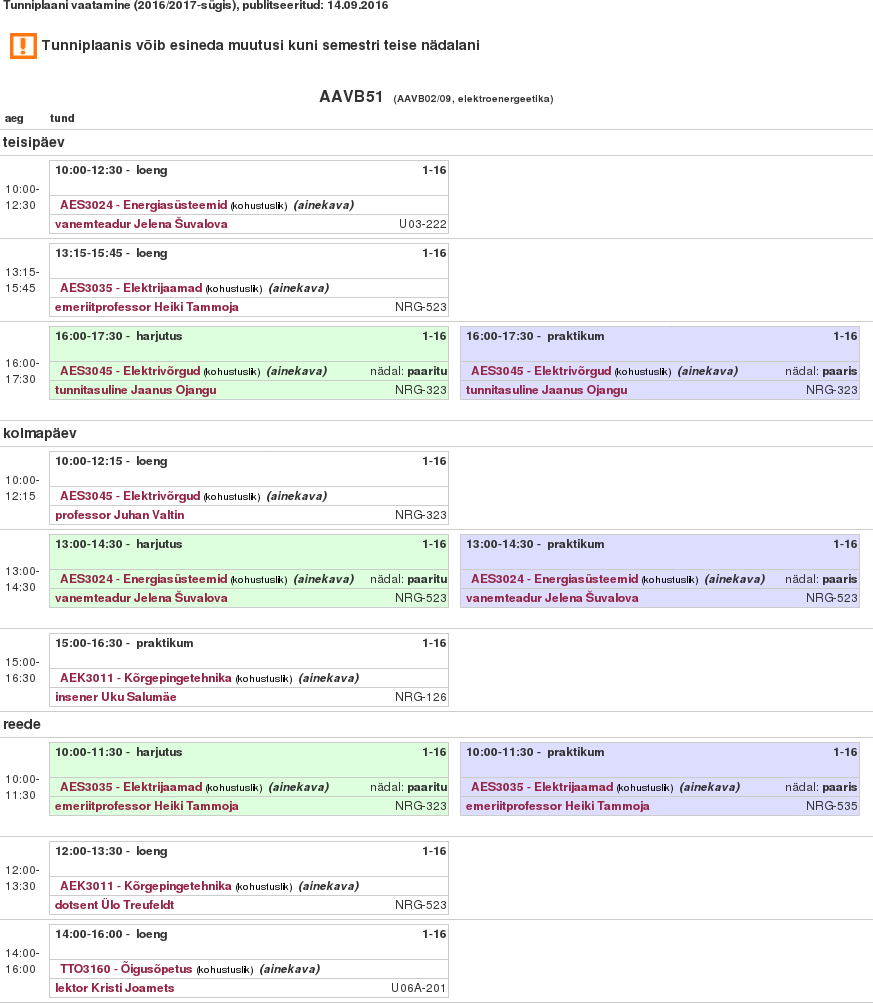
Task: Click the AAVB51 group heading
Action: click(x=351, y=97)
